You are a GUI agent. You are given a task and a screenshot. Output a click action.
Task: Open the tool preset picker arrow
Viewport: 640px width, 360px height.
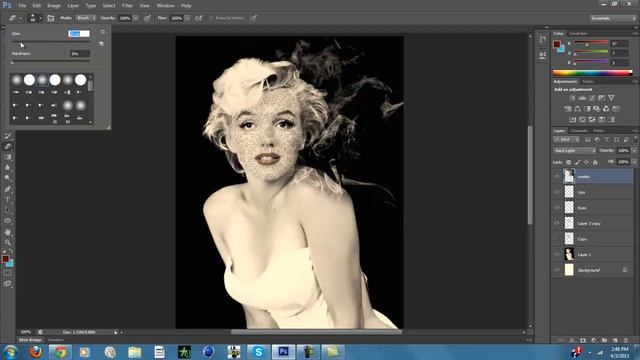[x=20, y=18]
